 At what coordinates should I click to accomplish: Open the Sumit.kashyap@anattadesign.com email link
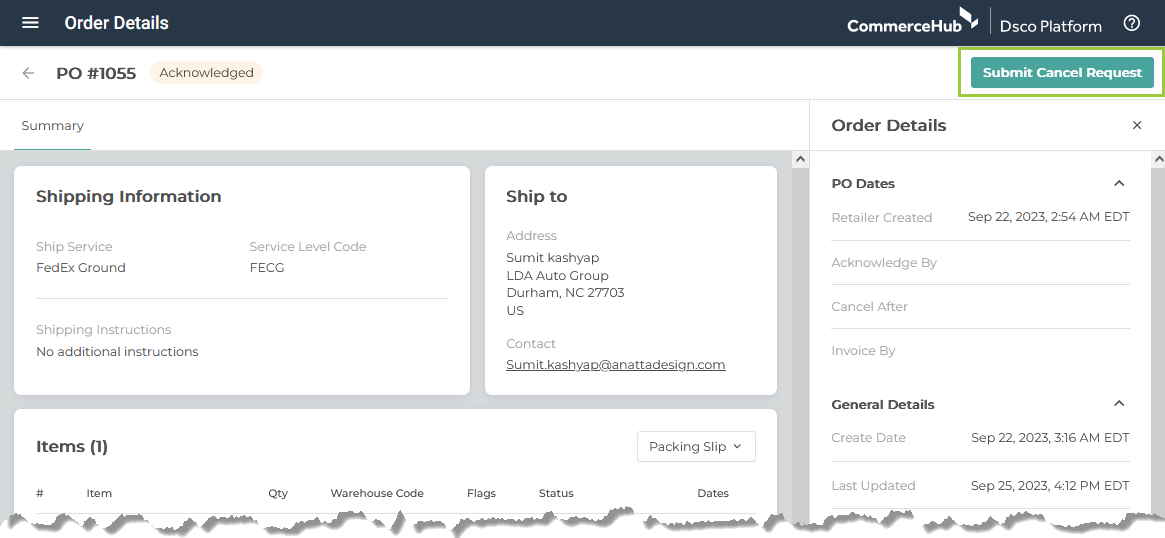[615, 365]
